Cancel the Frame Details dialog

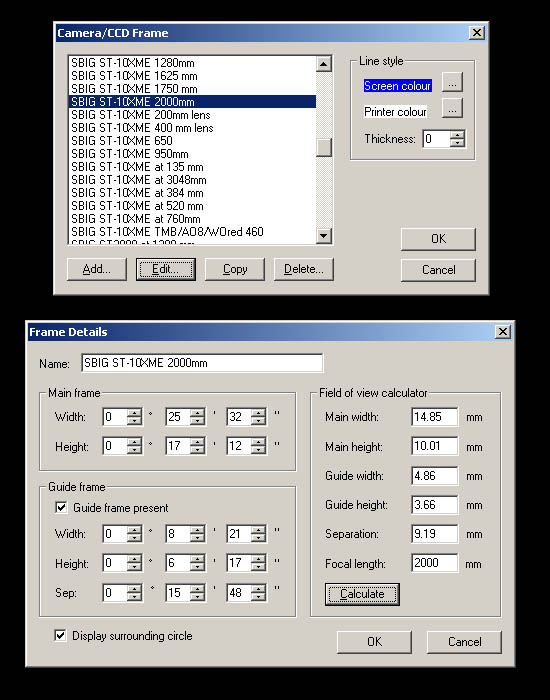[464, 642]
